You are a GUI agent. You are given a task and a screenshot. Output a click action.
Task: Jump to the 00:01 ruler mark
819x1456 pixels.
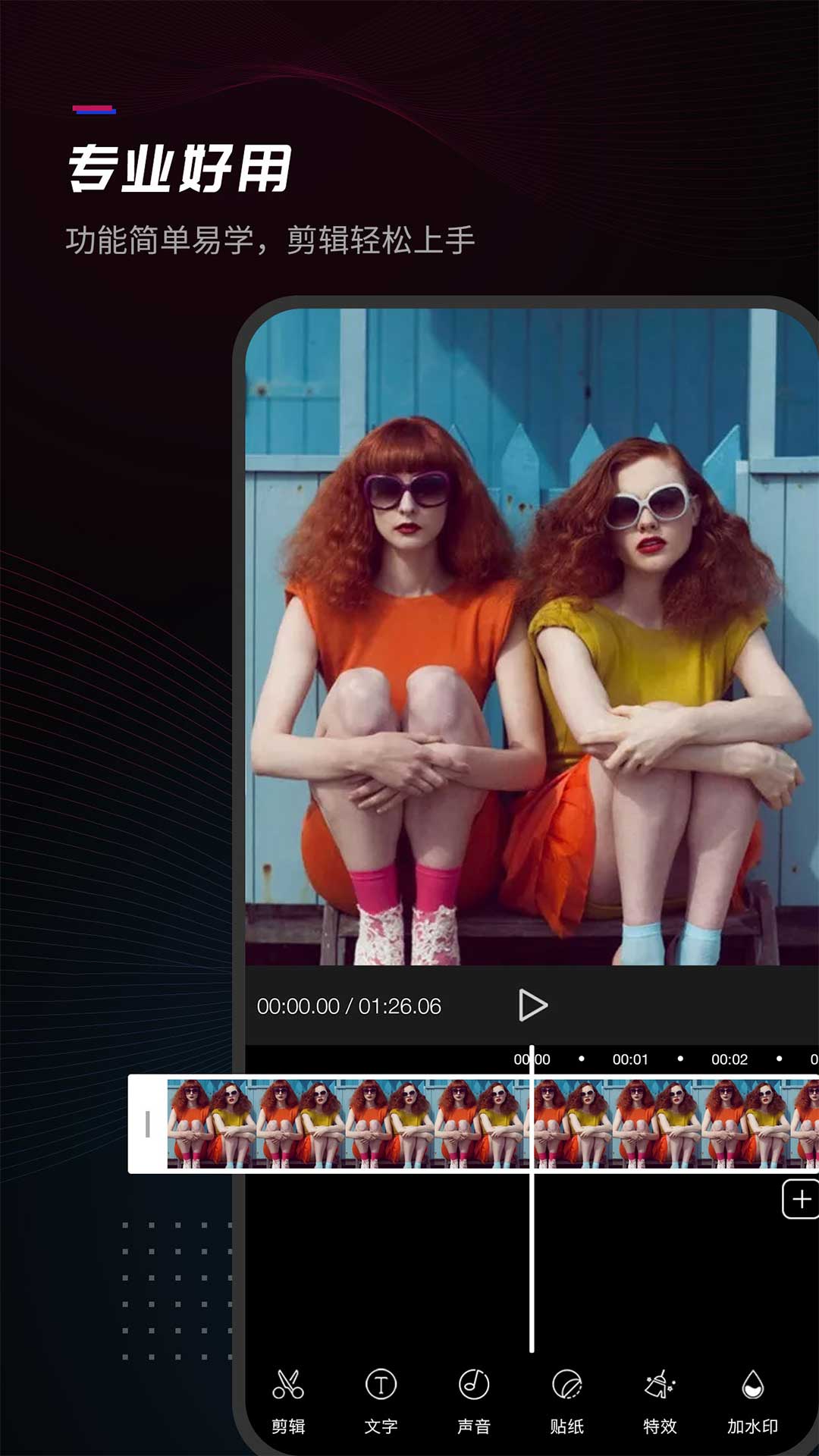[x=630, y=1059]
